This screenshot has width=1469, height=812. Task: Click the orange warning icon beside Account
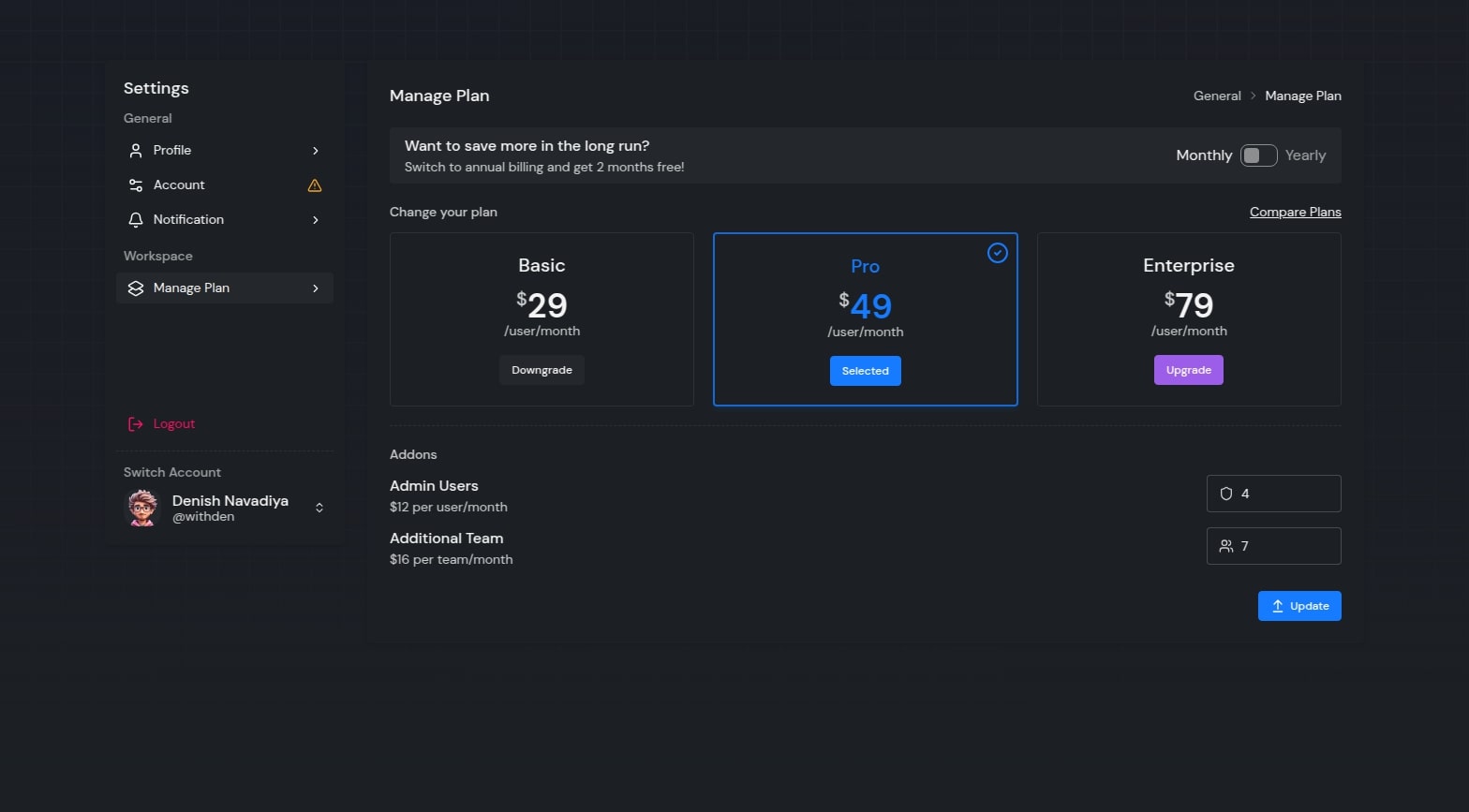315,185
